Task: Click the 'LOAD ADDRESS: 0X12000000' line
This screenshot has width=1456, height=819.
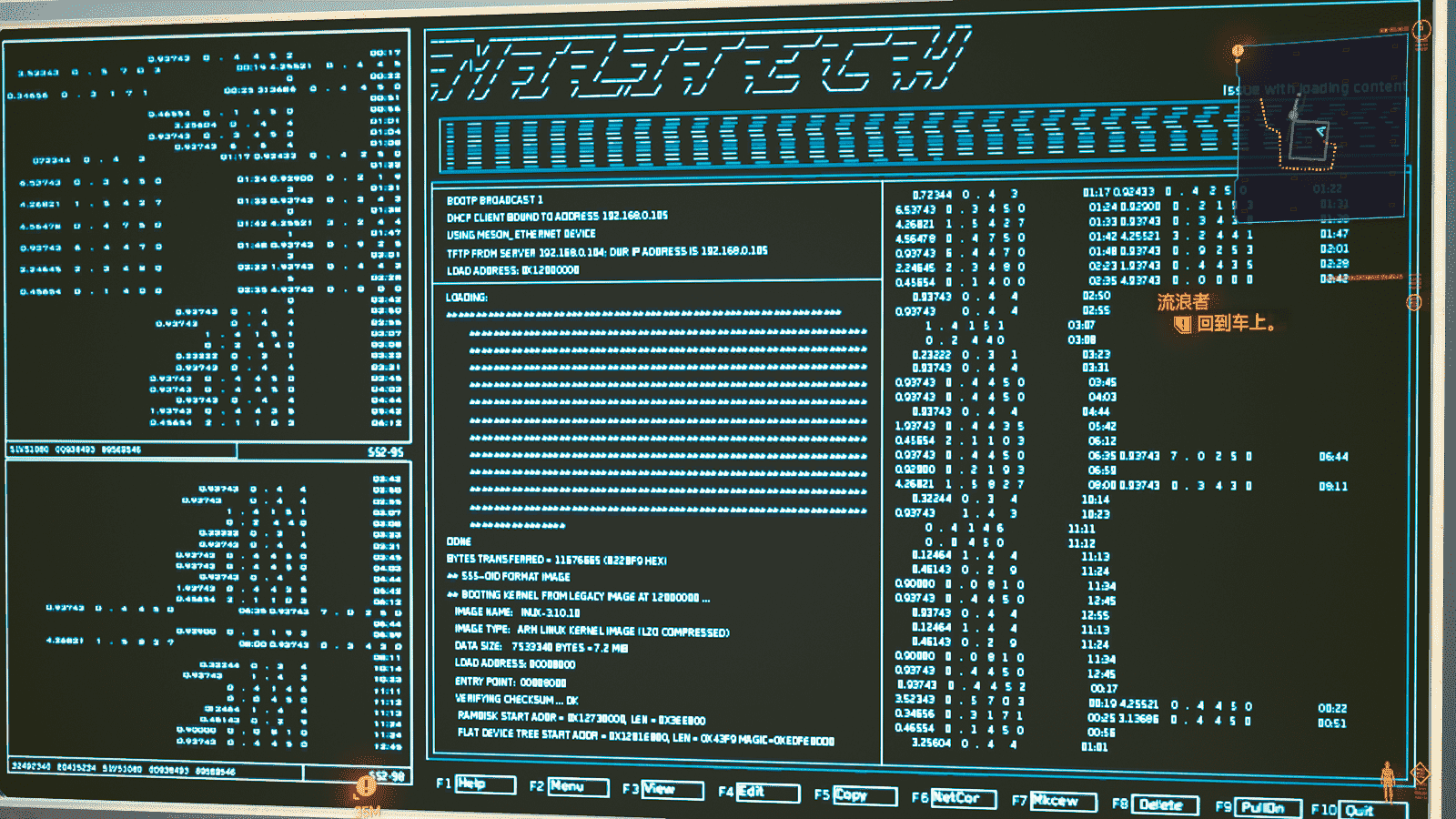Action: pos(512,270)
